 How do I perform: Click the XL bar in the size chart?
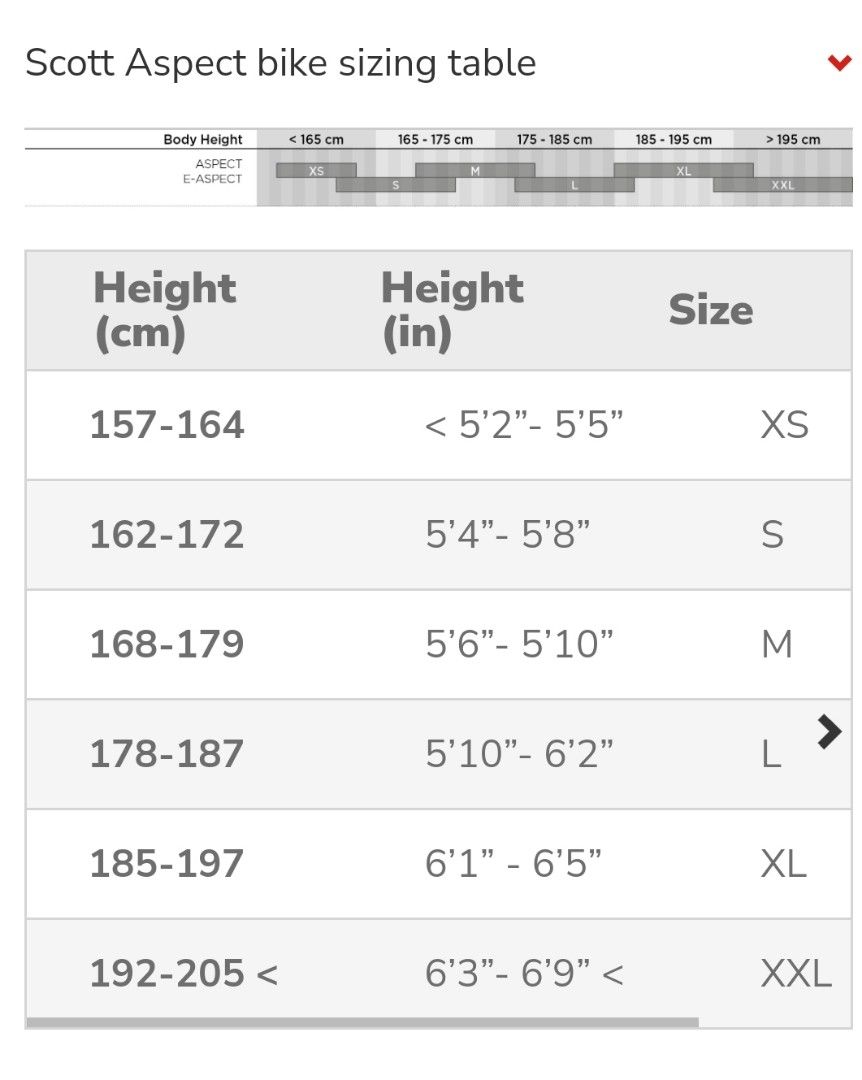[x=684, y=170]
